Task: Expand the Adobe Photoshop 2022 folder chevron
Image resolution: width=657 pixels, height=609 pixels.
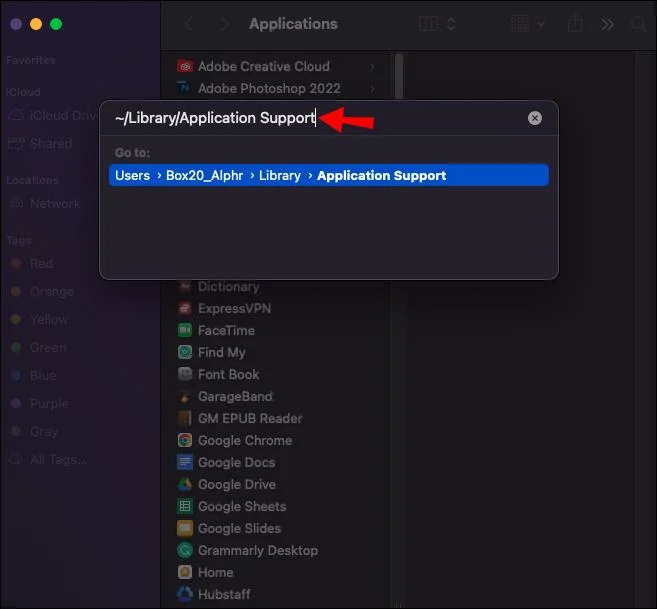Action: click(373, 88)
